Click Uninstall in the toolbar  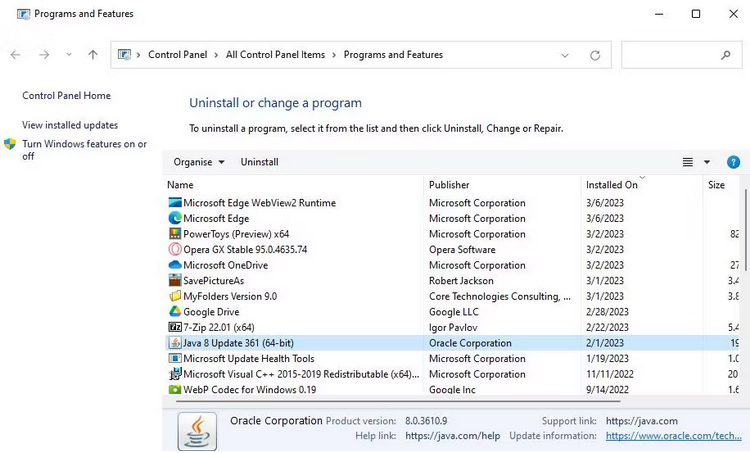[259, 162]
